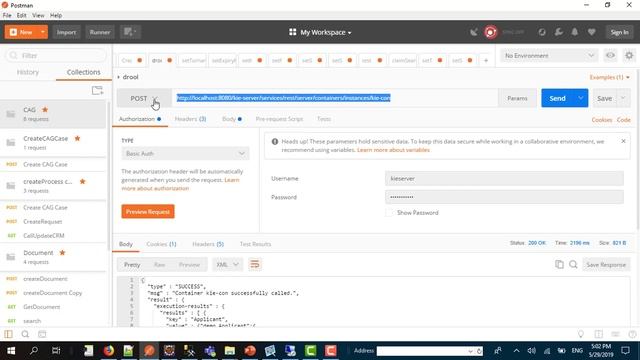Open notifications bell icon
Viewport: 640px width, 360px height.
click(x=575, y=32)
